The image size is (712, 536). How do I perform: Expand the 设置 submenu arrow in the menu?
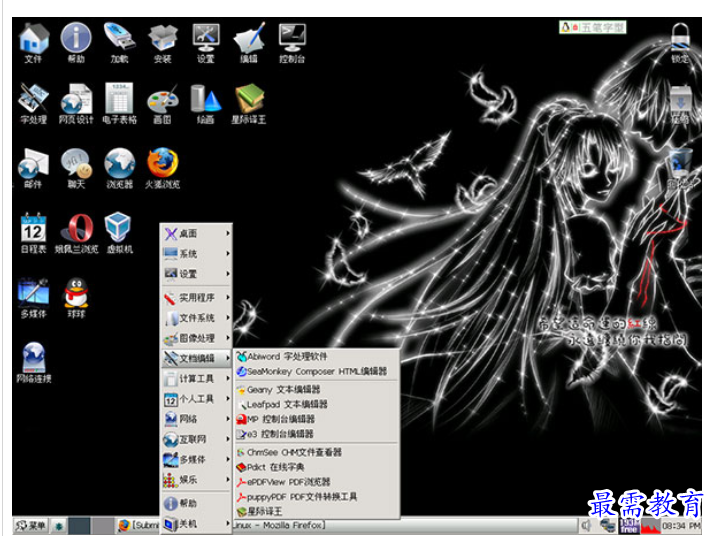228,273
